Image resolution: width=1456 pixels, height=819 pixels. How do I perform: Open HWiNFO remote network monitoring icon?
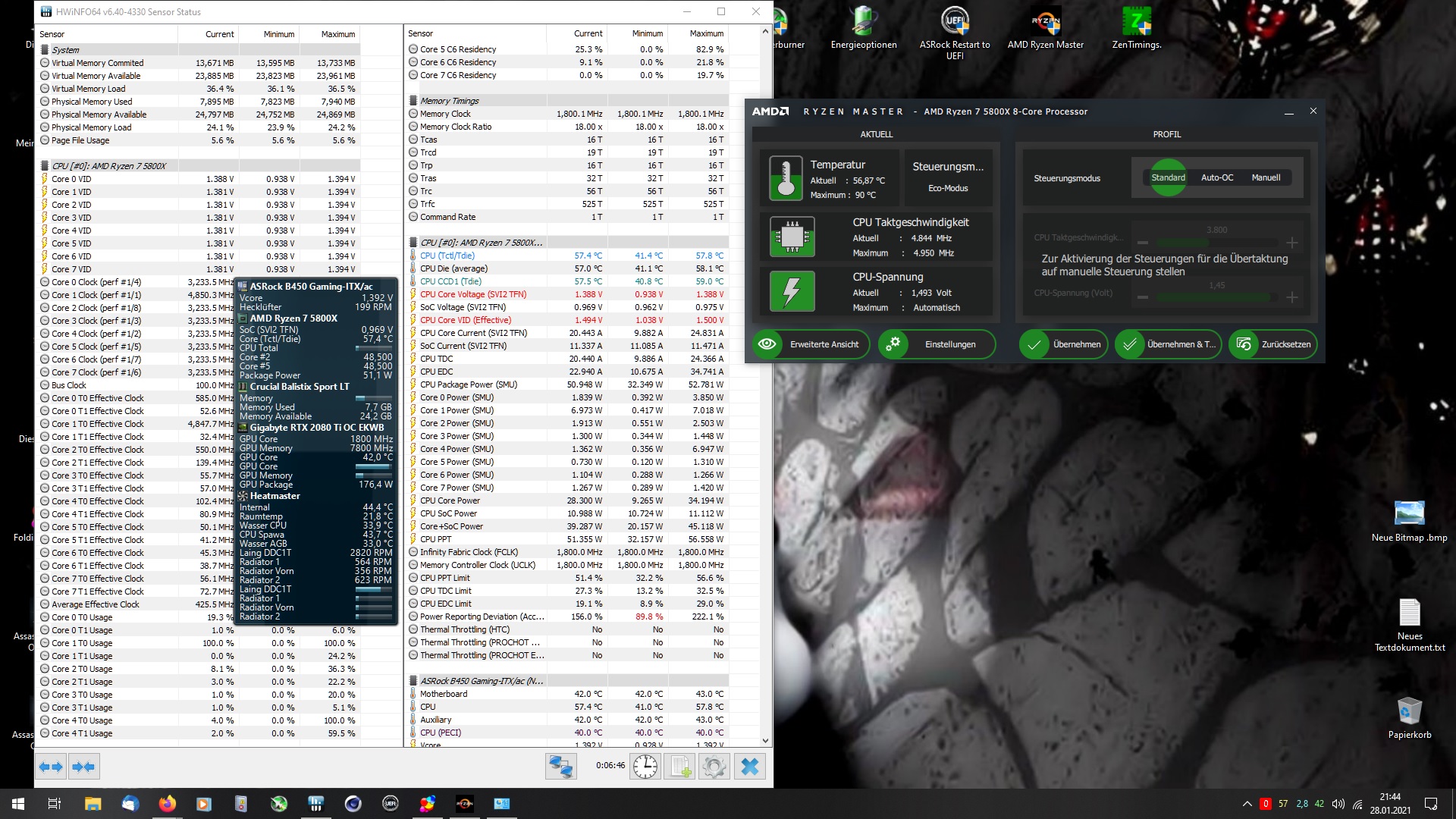[x=560, y=767]
